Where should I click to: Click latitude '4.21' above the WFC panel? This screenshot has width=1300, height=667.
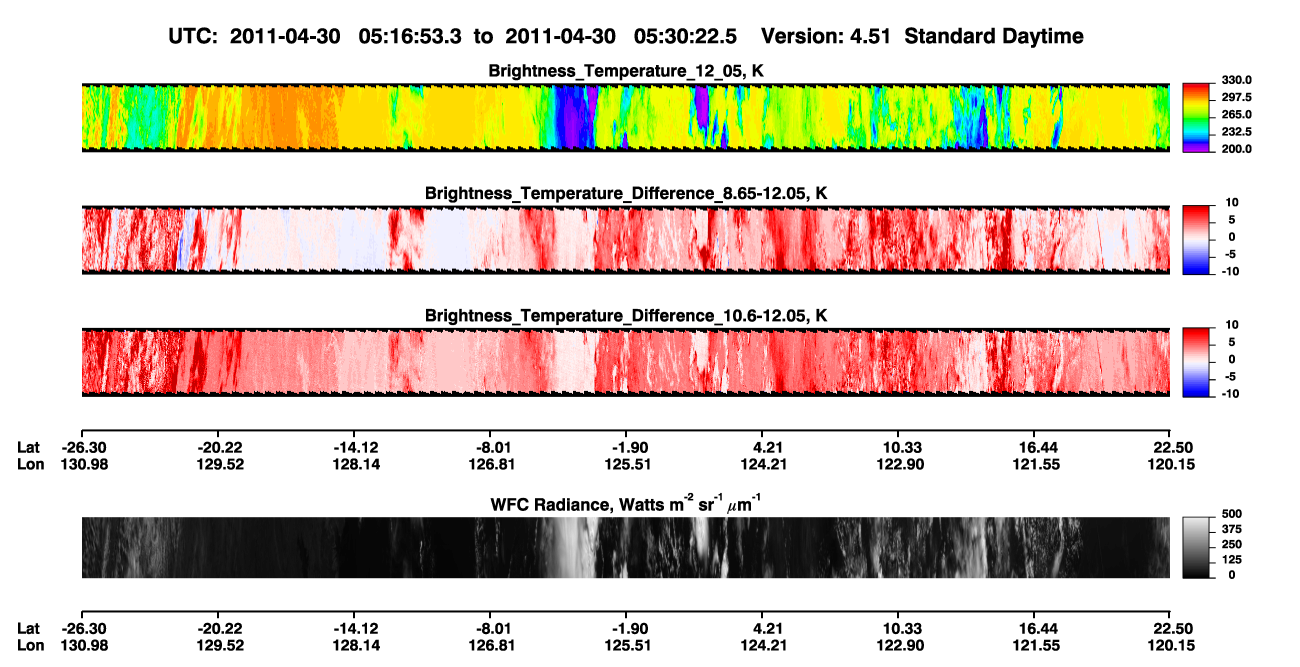click(x=765, y=448)
